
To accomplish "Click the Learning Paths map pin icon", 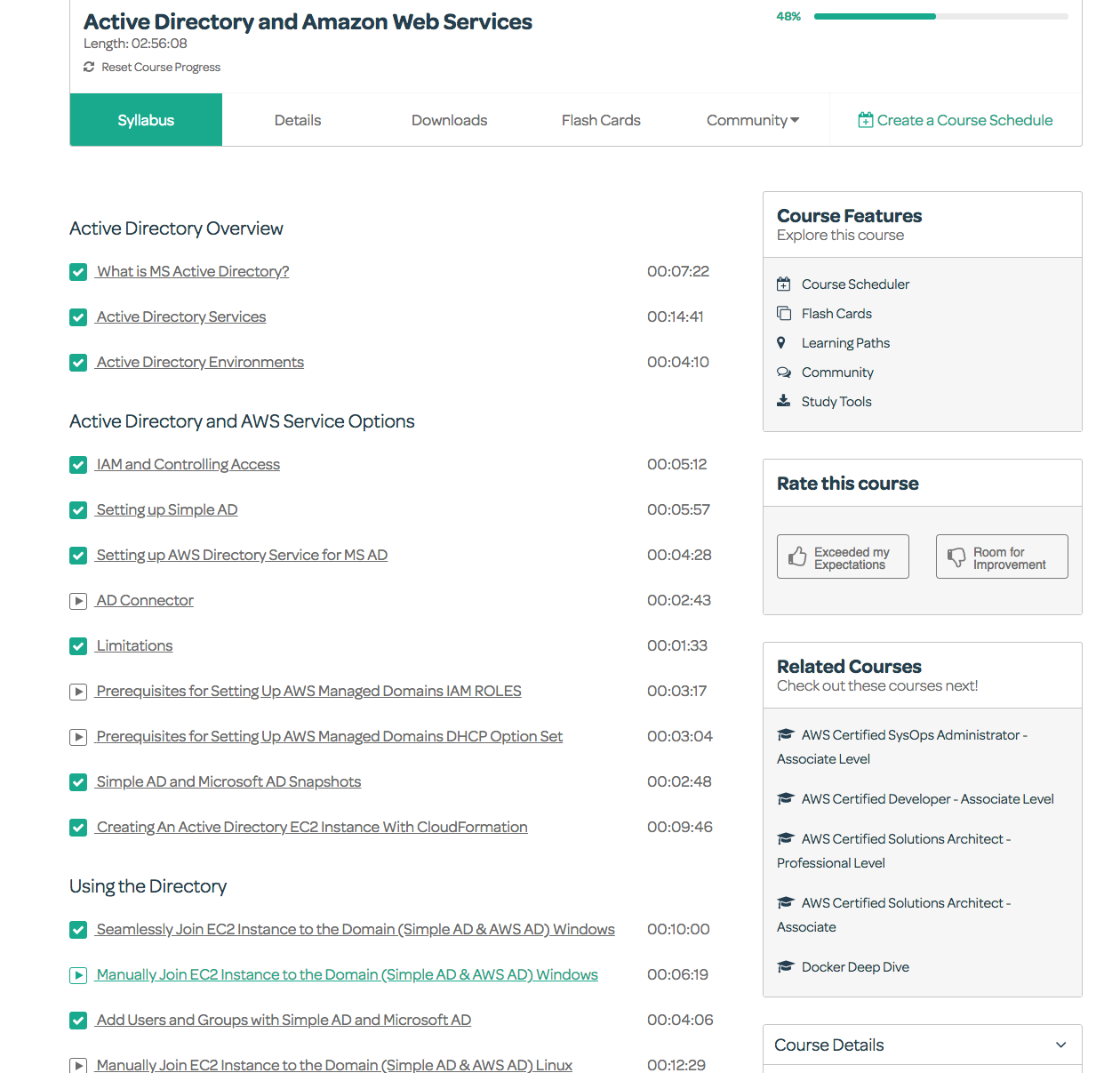I will point(781,342).
